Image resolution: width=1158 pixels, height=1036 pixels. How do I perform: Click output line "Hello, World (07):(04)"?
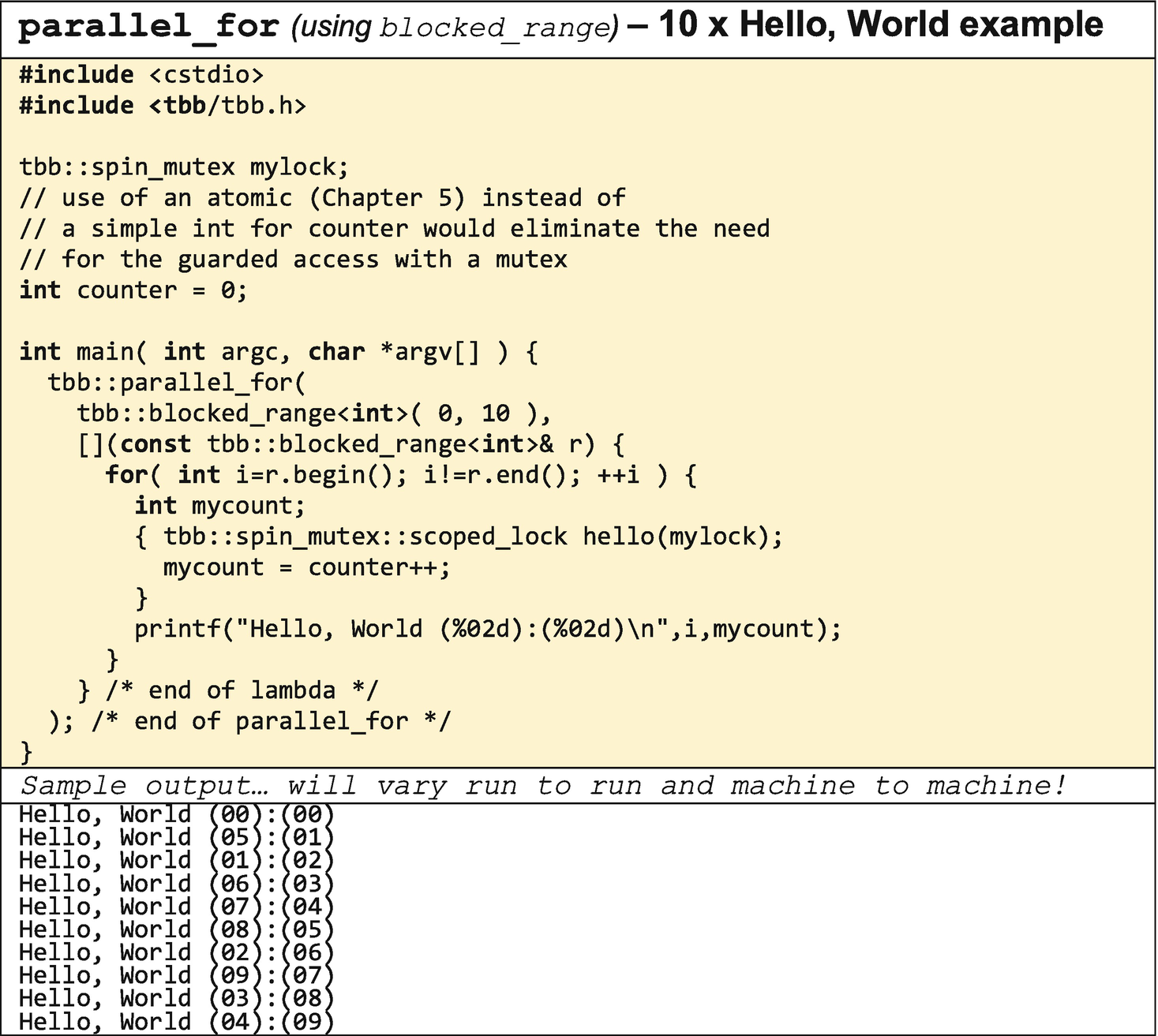(x=176, y=907)
